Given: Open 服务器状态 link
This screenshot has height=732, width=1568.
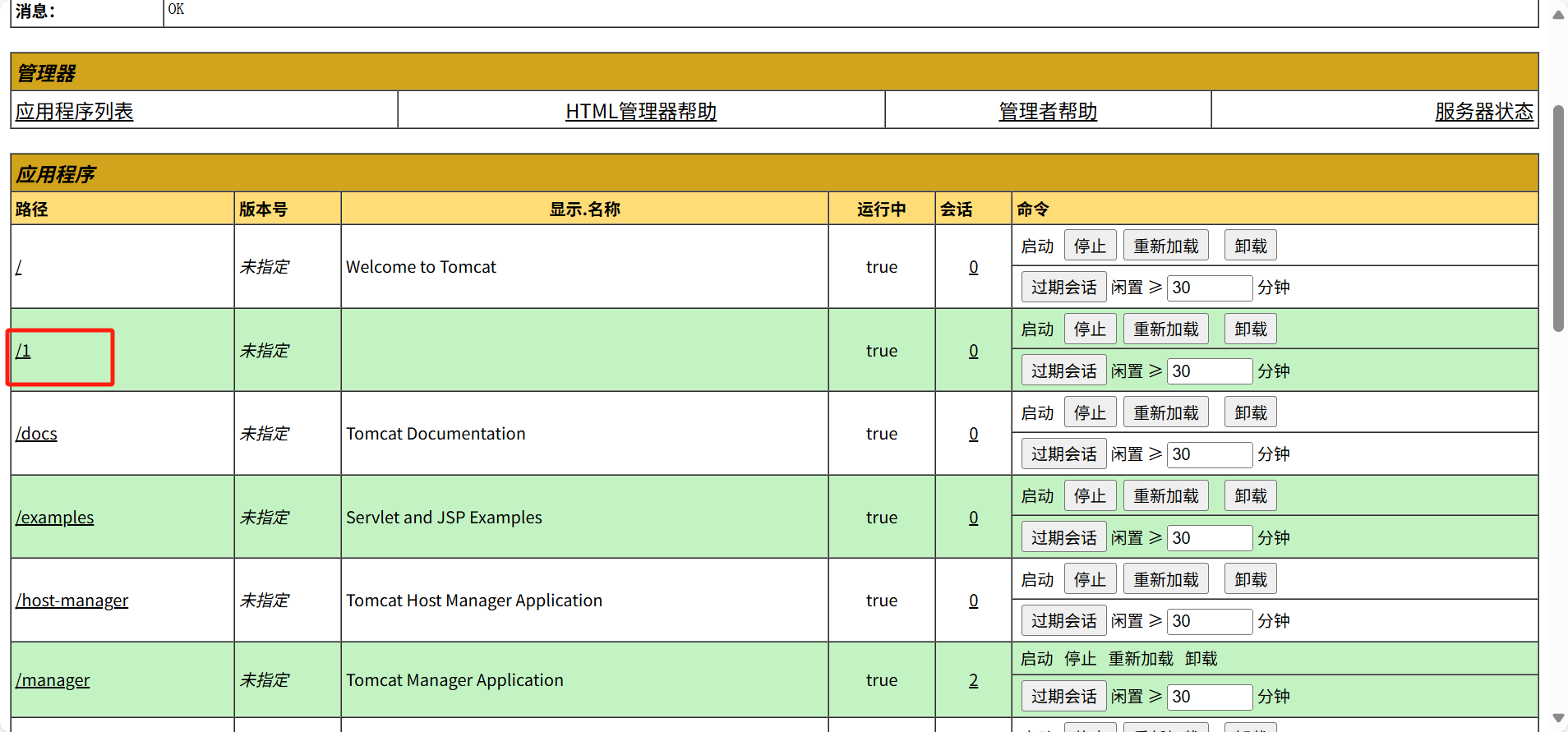Looking at the screenshot, I should click(1484, 111).
